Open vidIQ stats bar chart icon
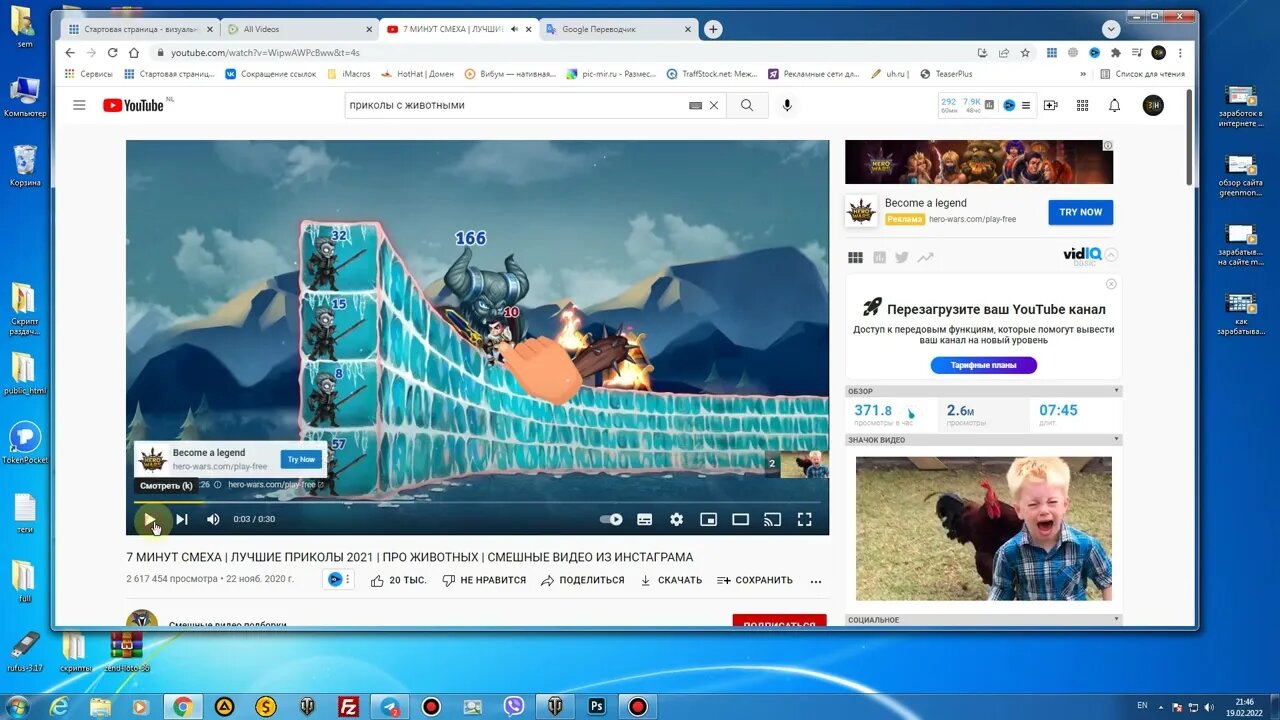1280x720 pixels. coord(989,105)
